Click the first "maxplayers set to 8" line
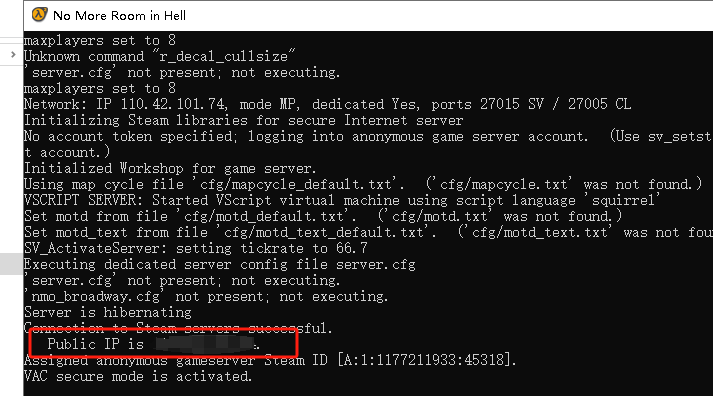The width and height of the screenshot is (713, 396). pos(100,40)
